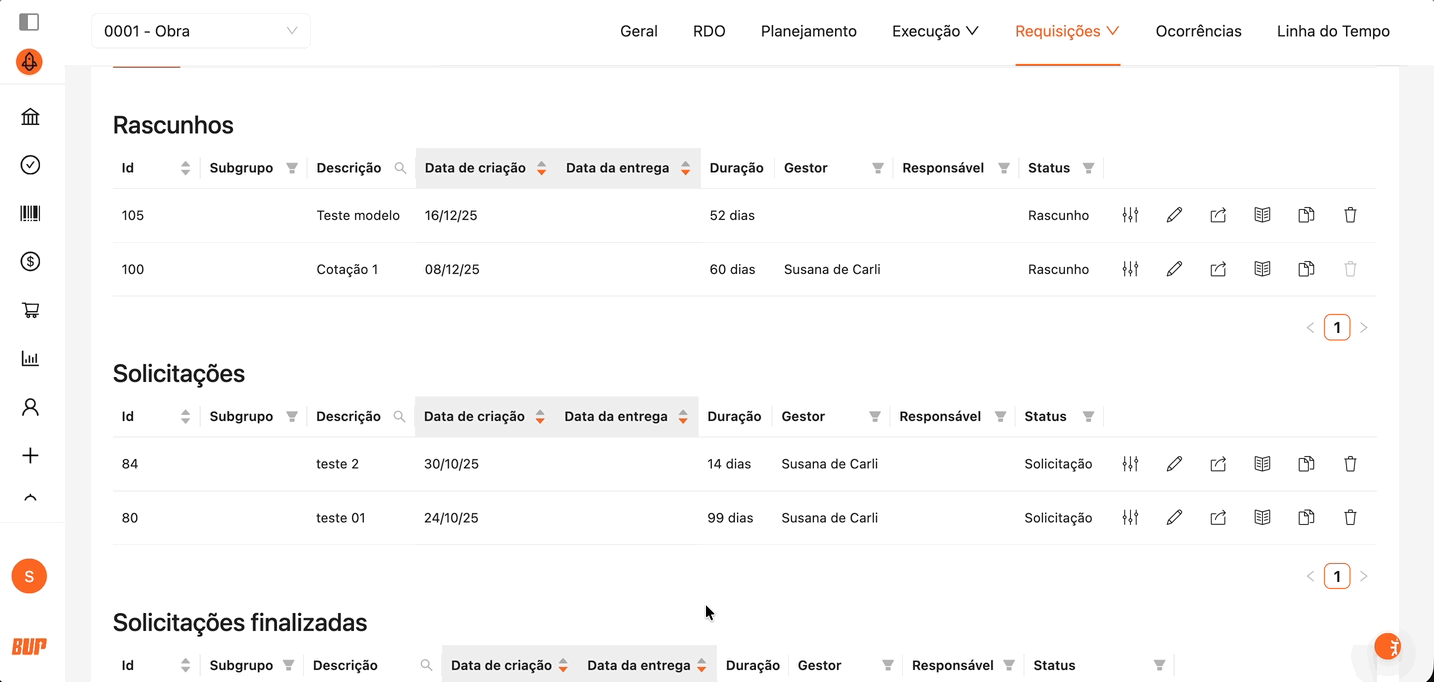Click the copy icon for Cotação 1 row
This screenshot has height=682, width=1434.
tap(1306, 269)
